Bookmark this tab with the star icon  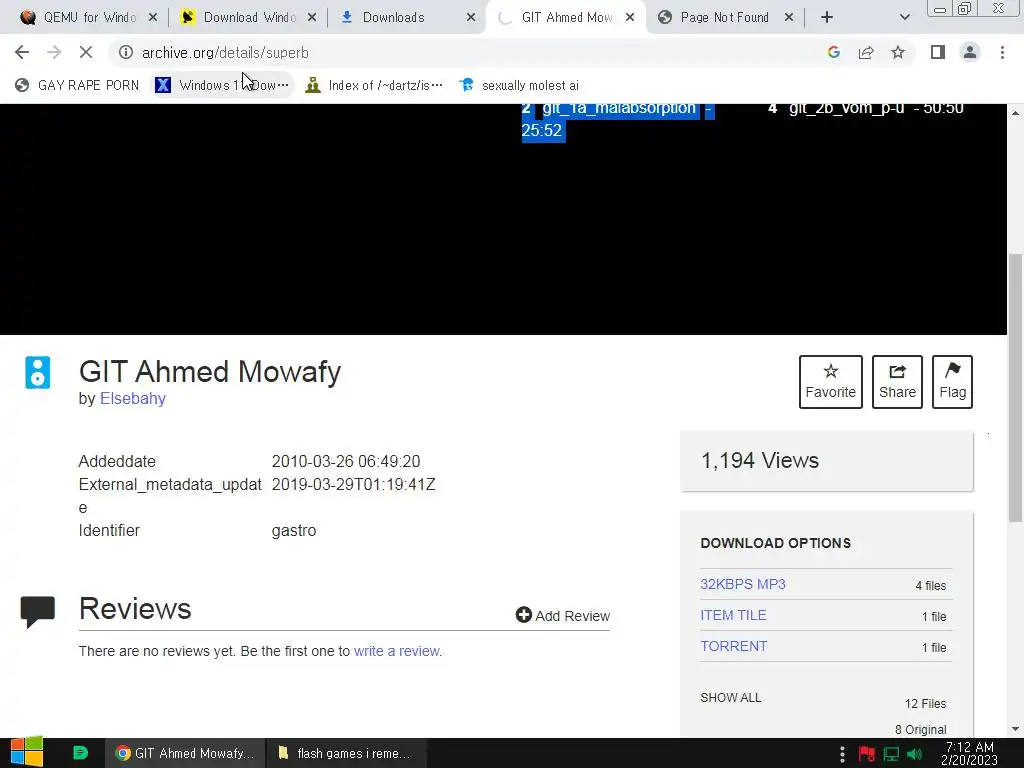point(898,52)
